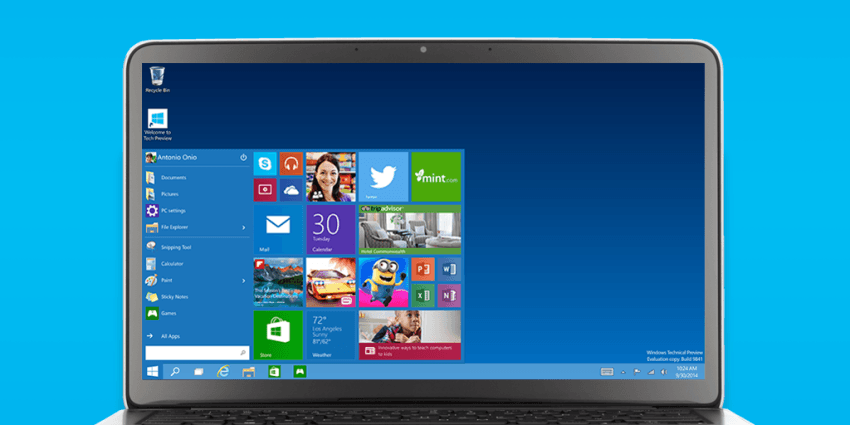Open PowerPoint from the Office tiles
This screenshot has width=850, height=425.
(423, 269)
